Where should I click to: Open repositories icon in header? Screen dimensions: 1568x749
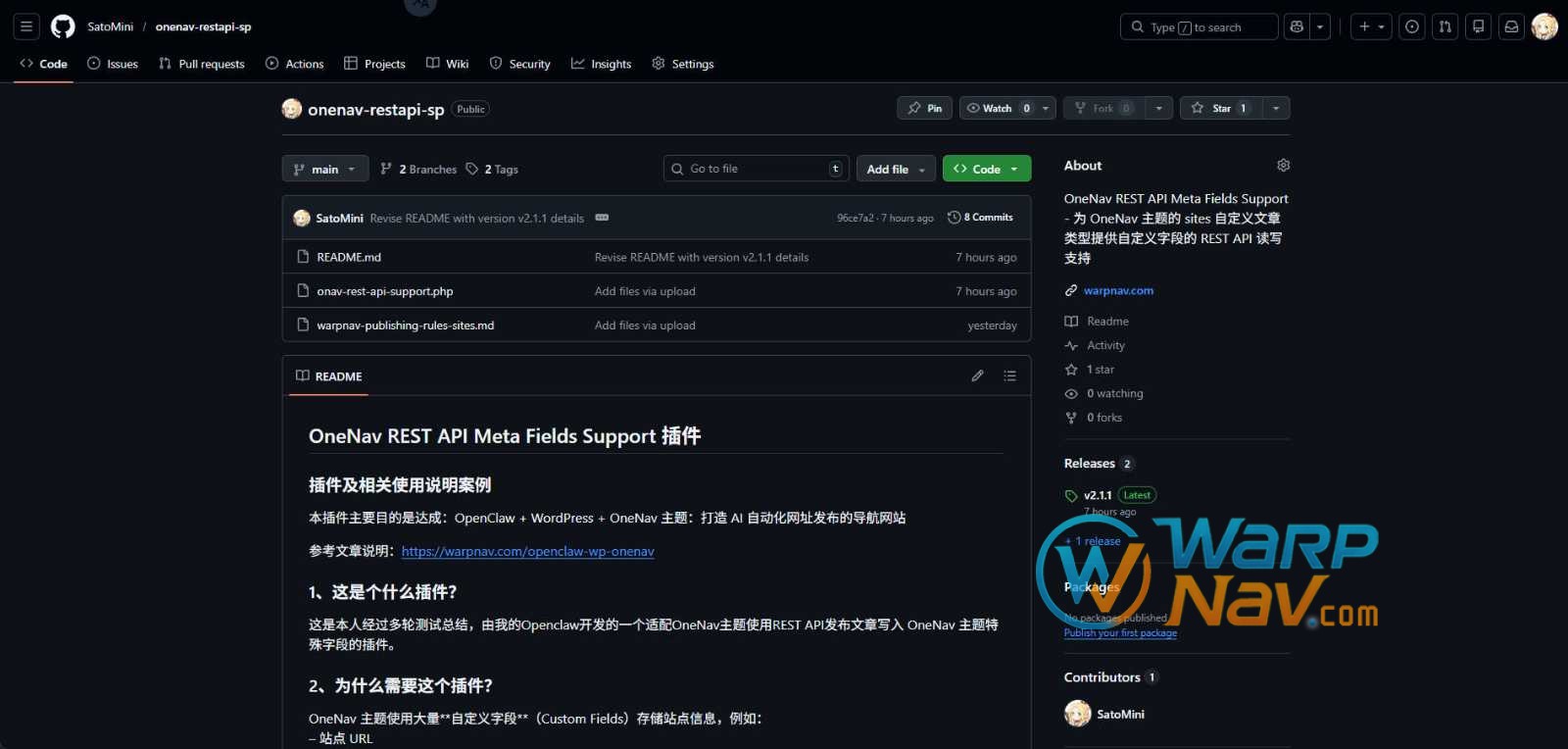click(x=1479, y=26)
